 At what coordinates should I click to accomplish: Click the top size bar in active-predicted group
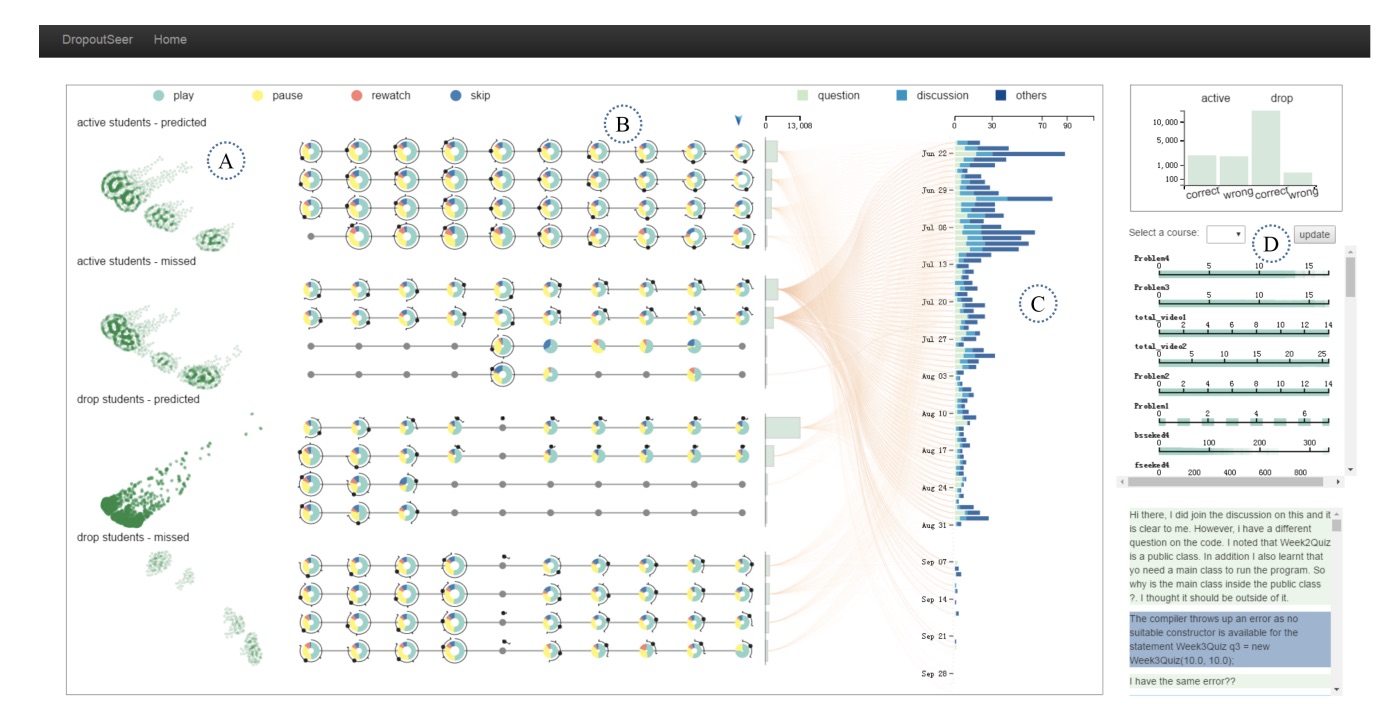pos(771,151)
